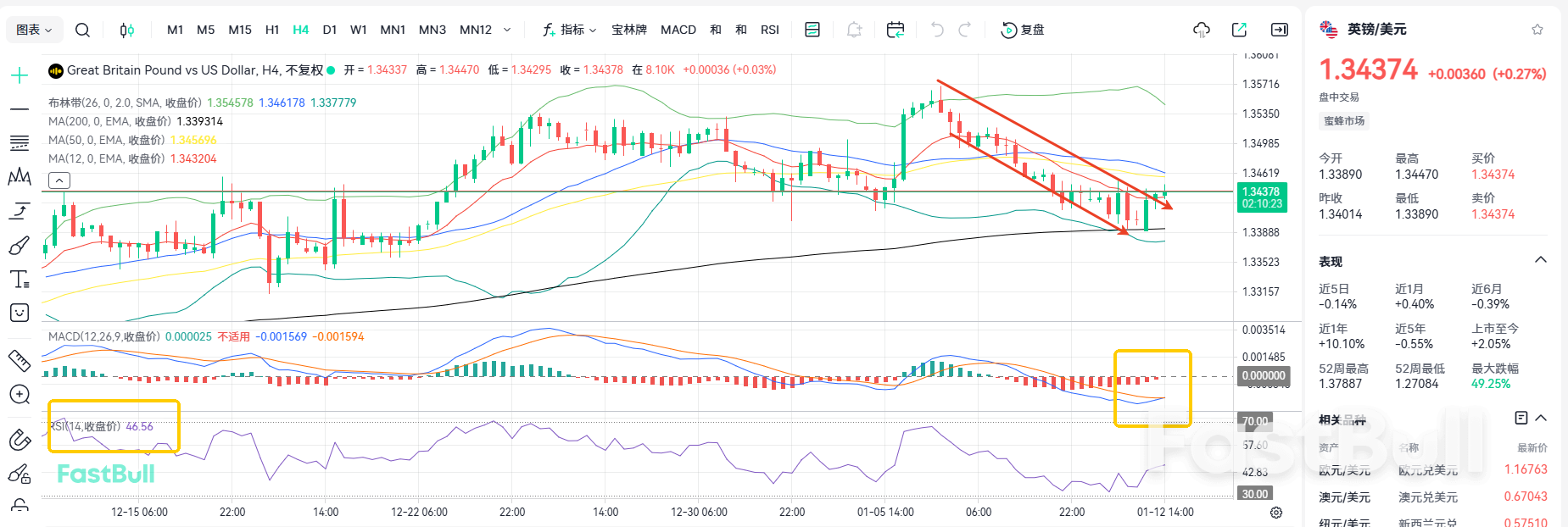Open chart settings gear on time axis
Viewport: 1568px width, 527px height.
(1275, 513)
